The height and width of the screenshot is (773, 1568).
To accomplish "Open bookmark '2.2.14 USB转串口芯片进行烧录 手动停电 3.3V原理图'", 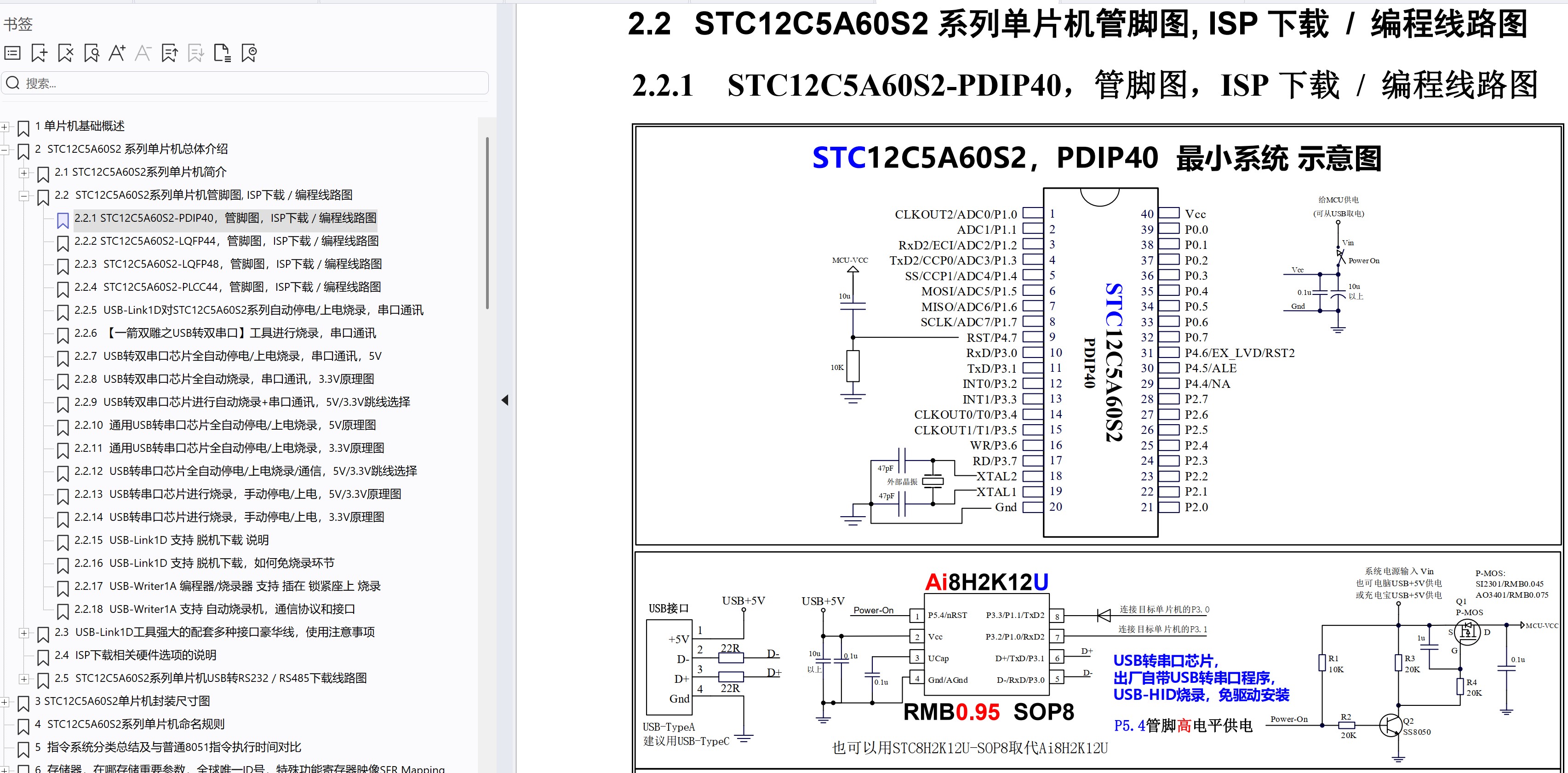I will (229, 518).
